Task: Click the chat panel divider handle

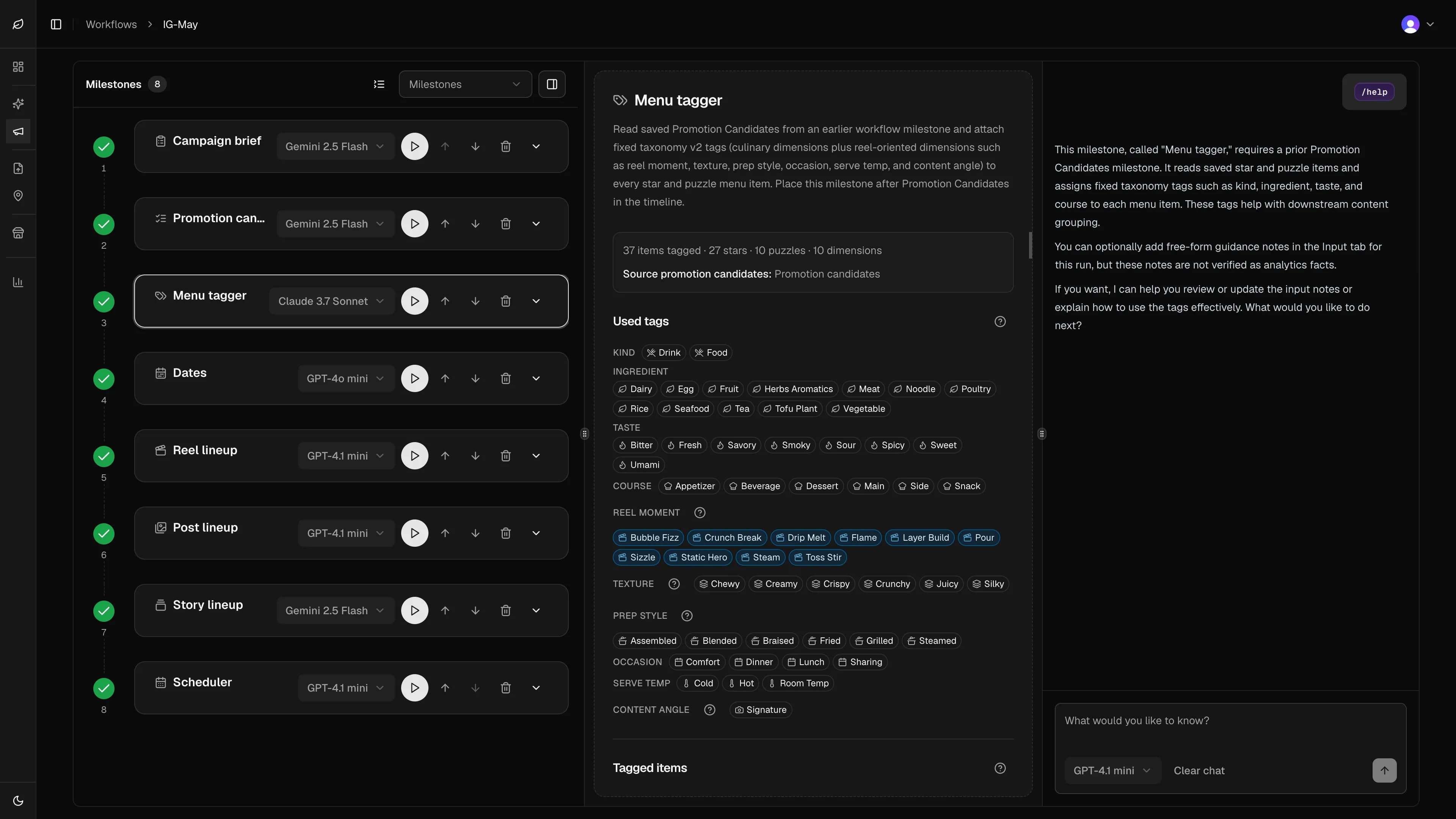Action: click(1042, 434)
